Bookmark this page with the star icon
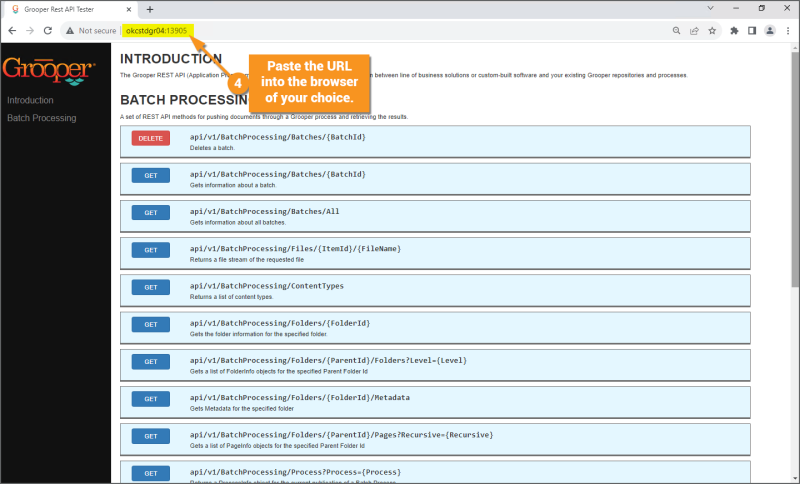 tap(712, 31)
